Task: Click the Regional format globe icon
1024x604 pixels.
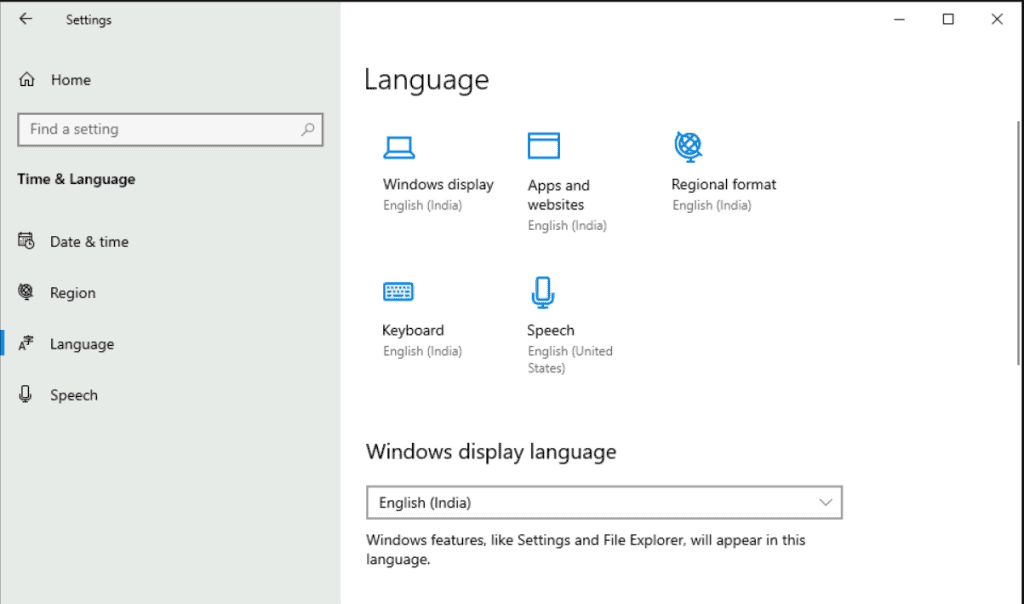Action: coord(688,146)
